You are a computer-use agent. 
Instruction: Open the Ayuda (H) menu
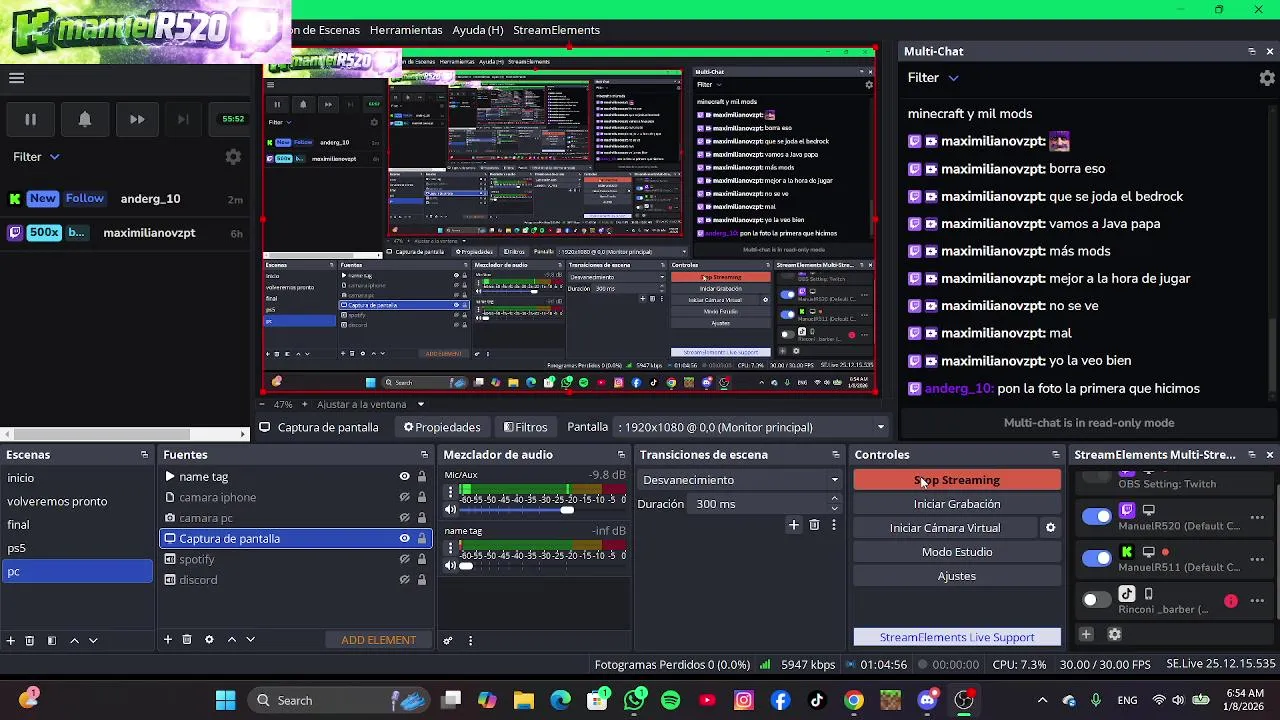pos(478,30)
